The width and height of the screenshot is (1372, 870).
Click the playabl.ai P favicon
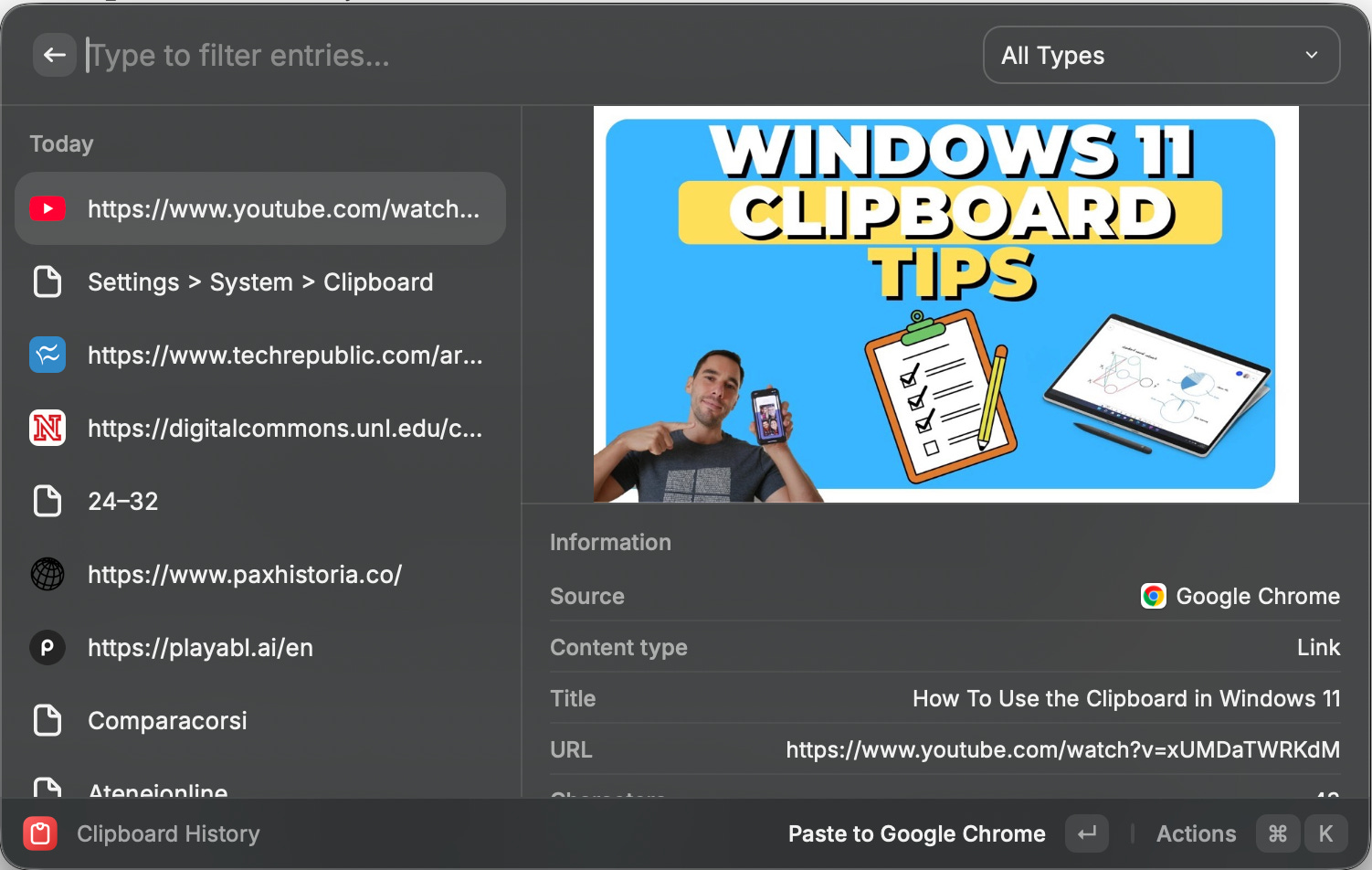(x=47, y=647)
